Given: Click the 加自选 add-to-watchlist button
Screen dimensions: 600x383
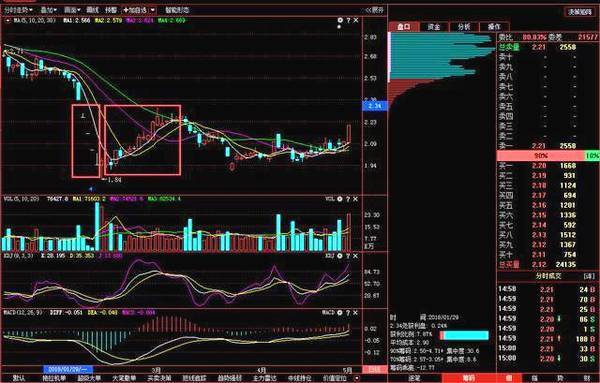Looking at the screenshot, I should (x=135, y=10).
